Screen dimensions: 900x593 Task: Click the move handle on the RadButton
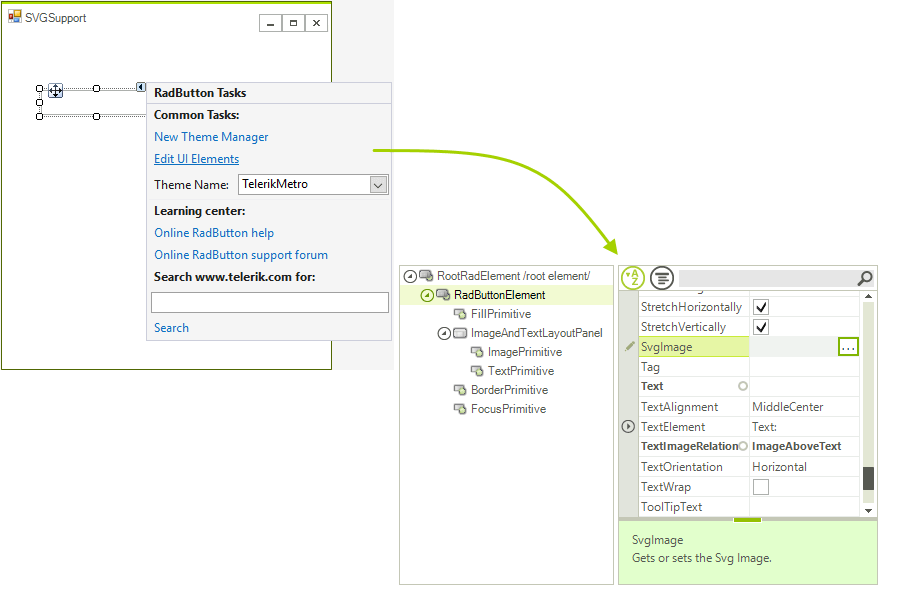pyautogui.click(x=56, y=90)
